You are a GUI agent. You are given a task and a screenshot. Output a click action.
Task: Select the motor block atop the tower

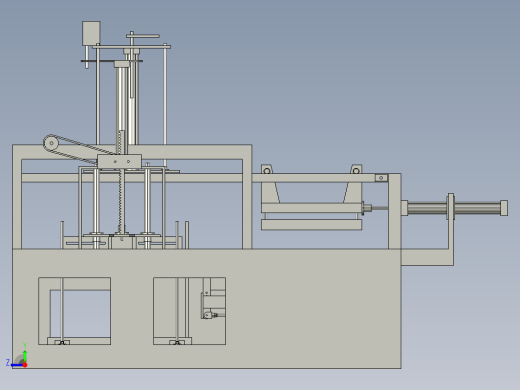tap(91, 33)
